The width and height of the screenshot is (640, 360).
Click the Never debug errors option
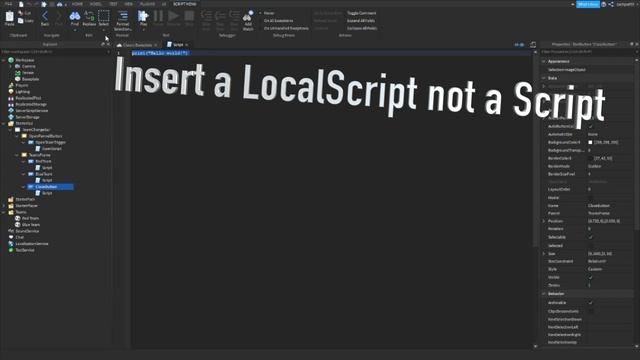pyautogui.click(x=269, y=13)
